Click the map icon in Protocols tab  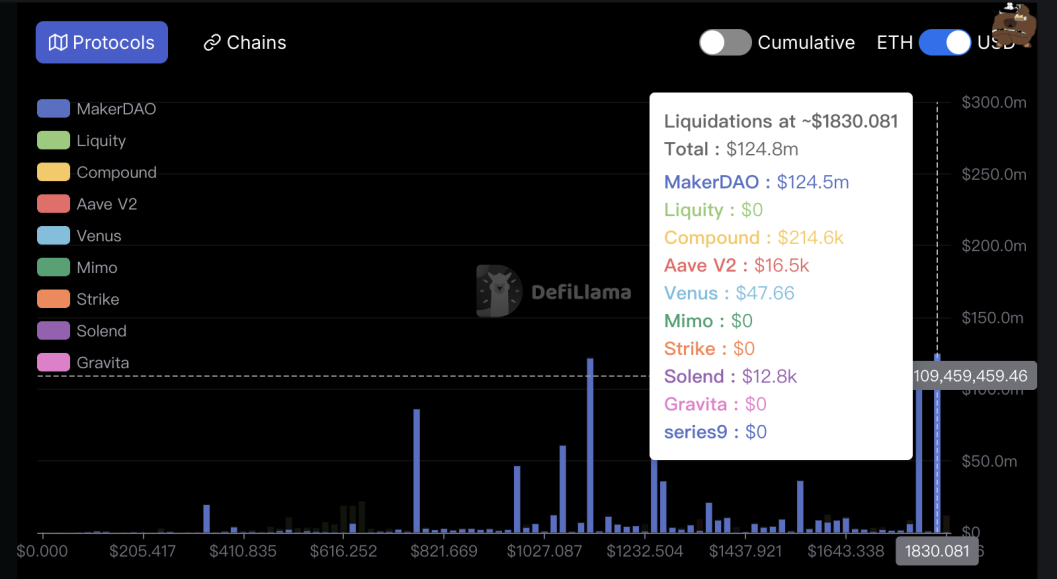[x=58, y=43]
